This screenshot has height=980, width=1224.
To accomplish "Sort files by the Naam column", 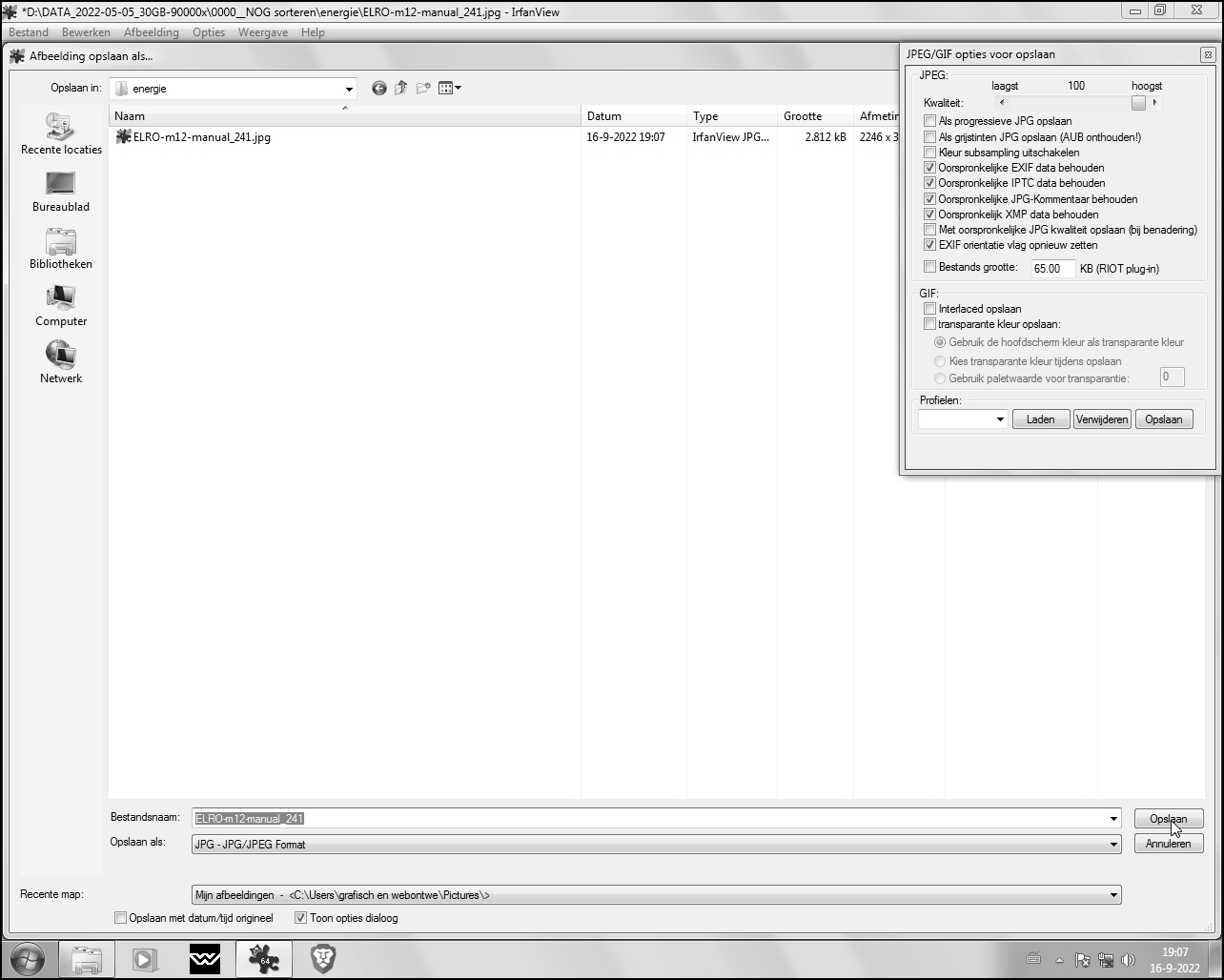I will click(344, 116).
